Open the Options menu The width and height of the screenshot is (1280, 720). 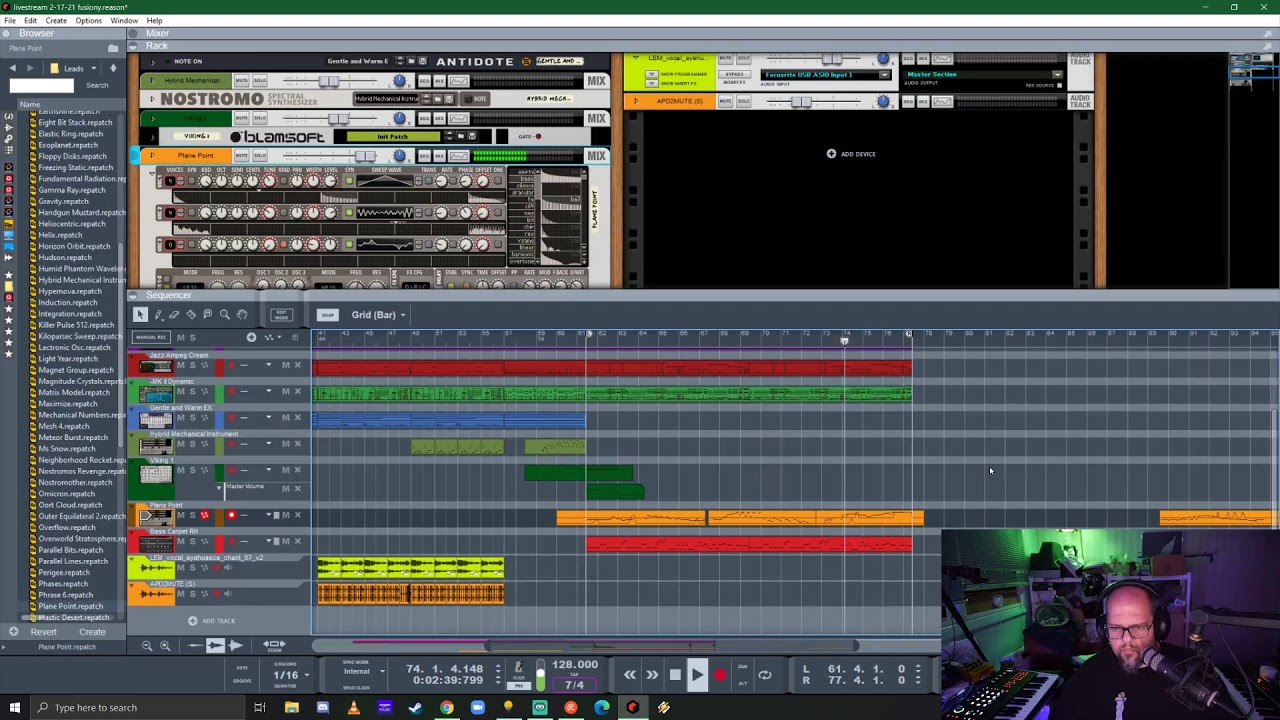coord(88,20)
